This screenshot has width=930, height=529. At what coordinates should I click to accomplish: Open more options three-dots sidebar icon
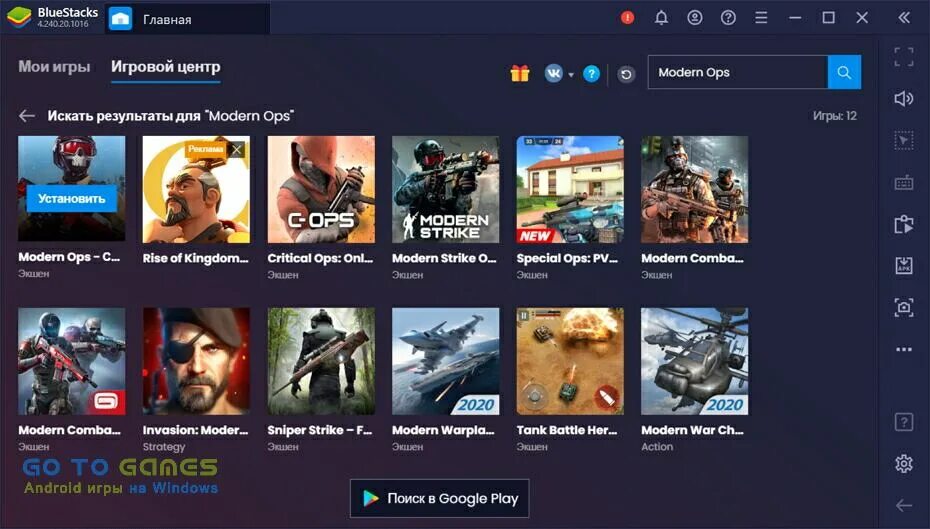[x=904, y=349]
